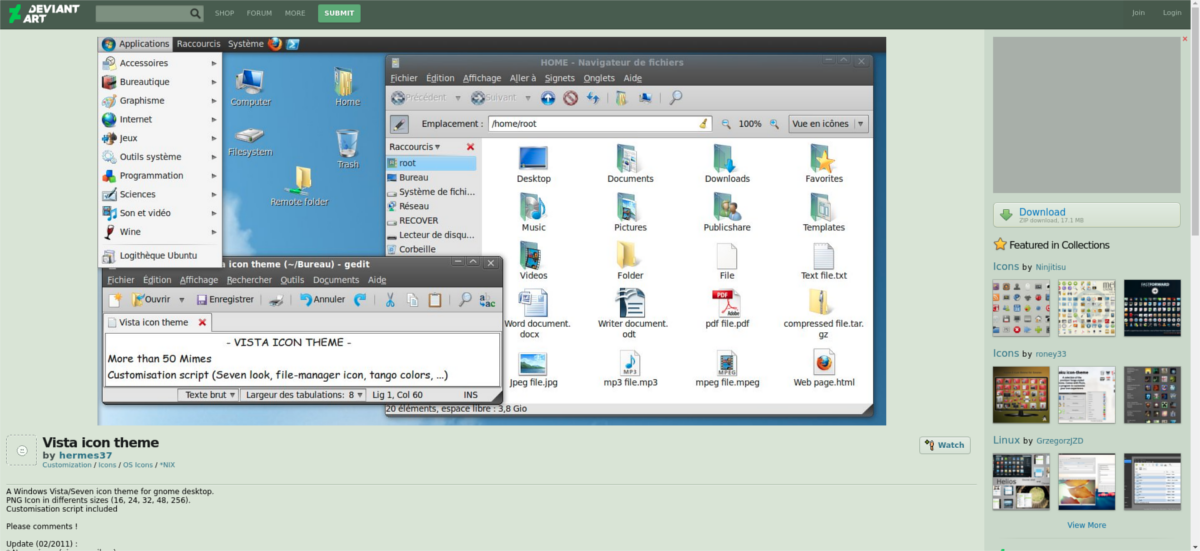Open Signets menu in file navigator
Image resolution: width=1200 pixels, height=551 pixels.
(x=560, y=78)
